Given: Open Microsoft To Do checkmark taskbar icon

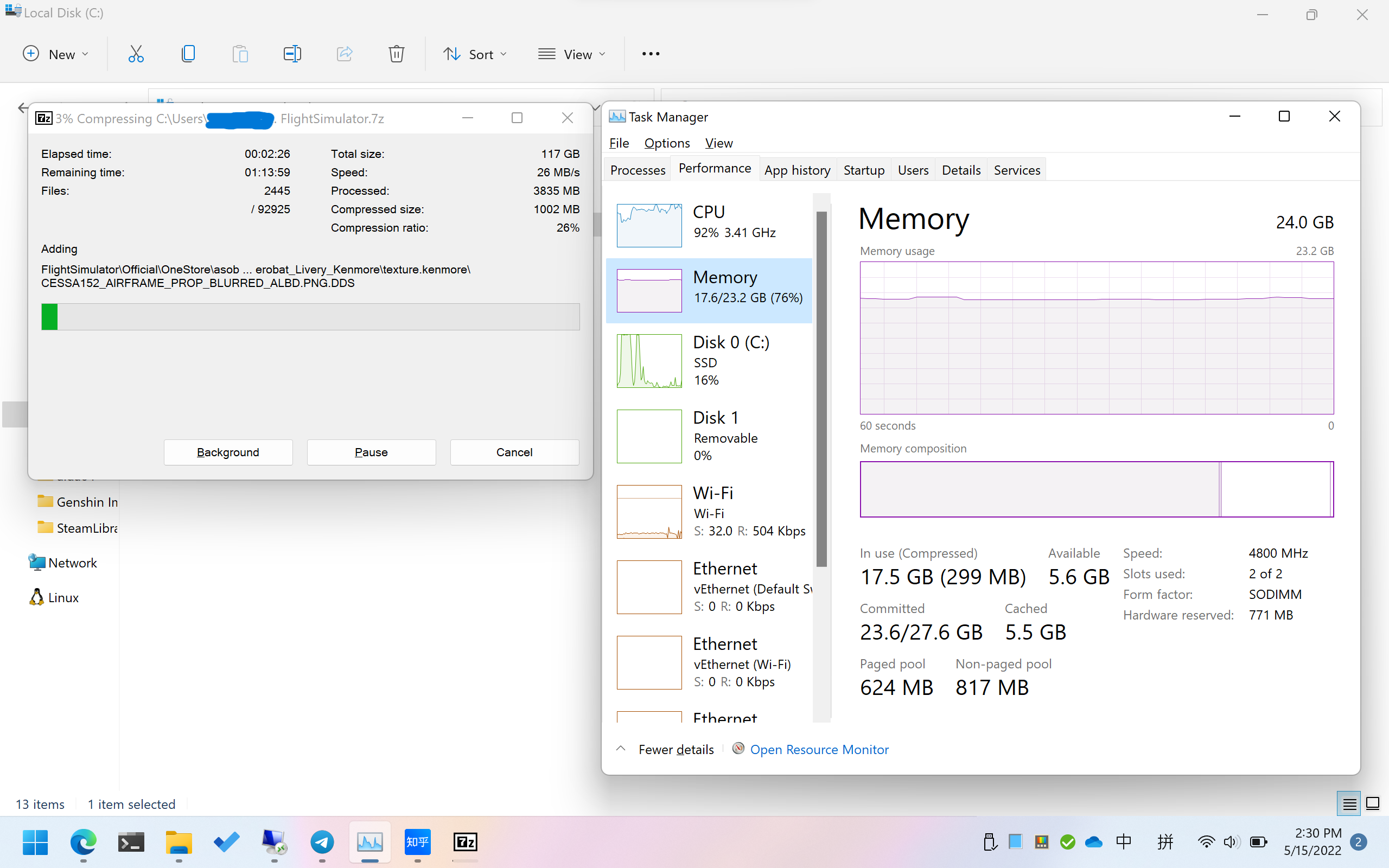Looking at the screenshot, I should [227, 842].
